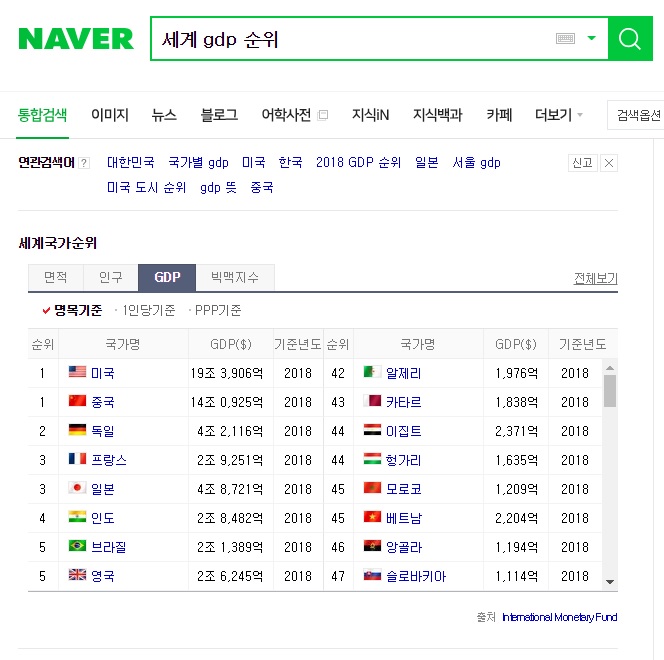Click the search input field
The width and height of the screenshot is (664, 660).
[x=350, y=39]
